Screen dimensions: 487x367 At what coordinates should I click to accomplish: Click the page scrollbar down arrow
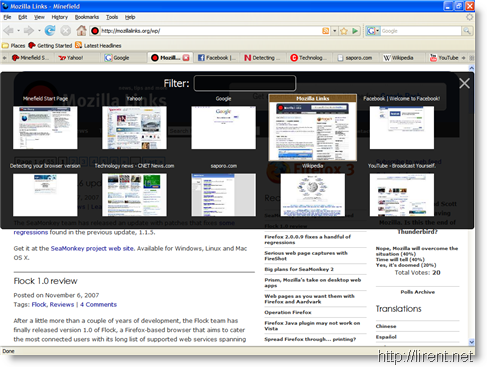(471, 342)
